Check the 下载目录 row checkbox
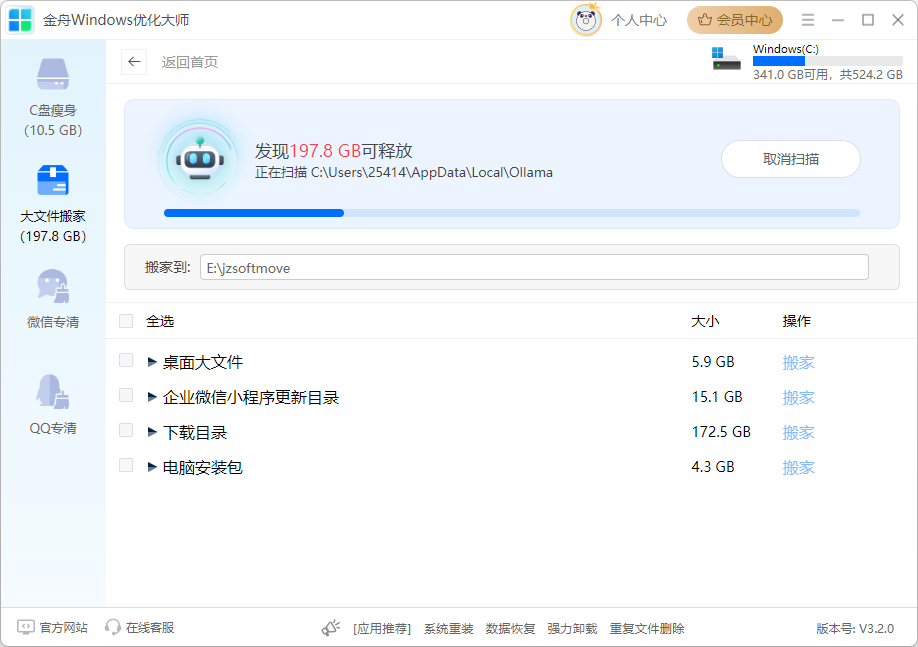Screen dimensions: 918x647 pos(125,430)
